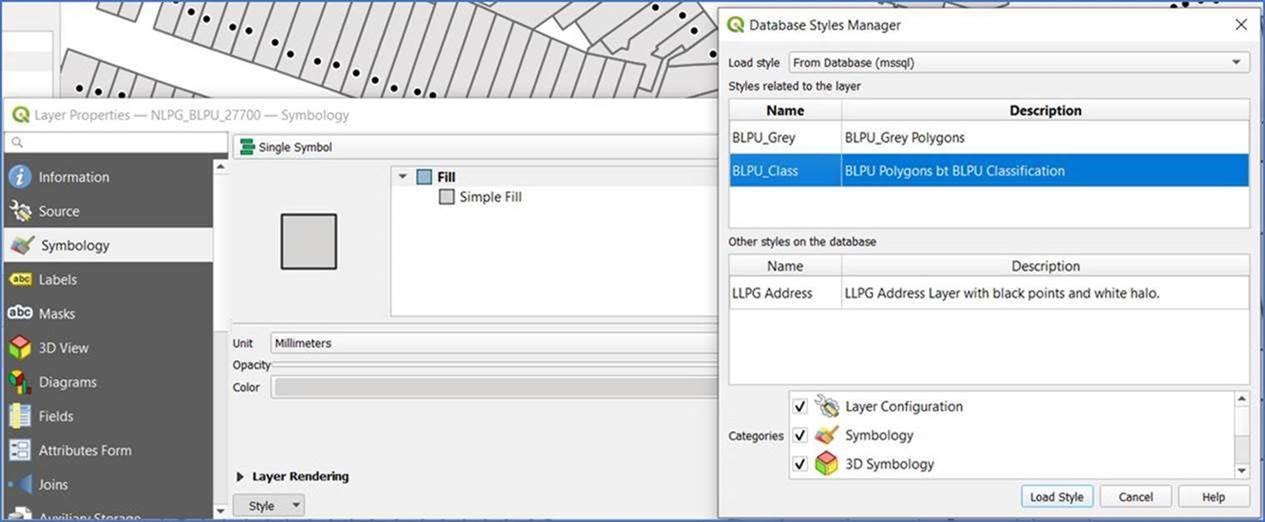Click the sidebar scroll down arrow
Image resolution: width=1265 pixels, height=522 pixels.
(x=221, y=510)
